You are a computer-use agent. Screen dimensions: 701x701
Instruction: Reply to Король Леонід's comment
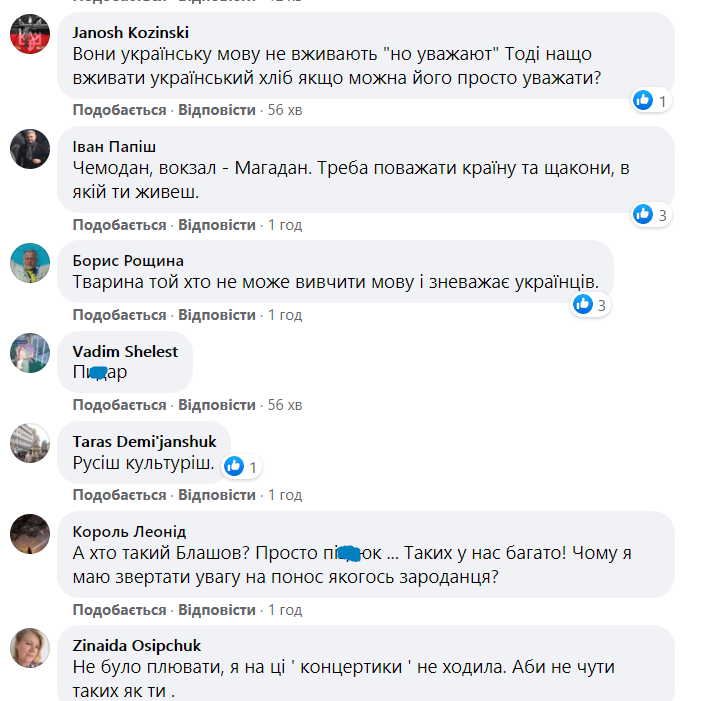pos(217,610)
